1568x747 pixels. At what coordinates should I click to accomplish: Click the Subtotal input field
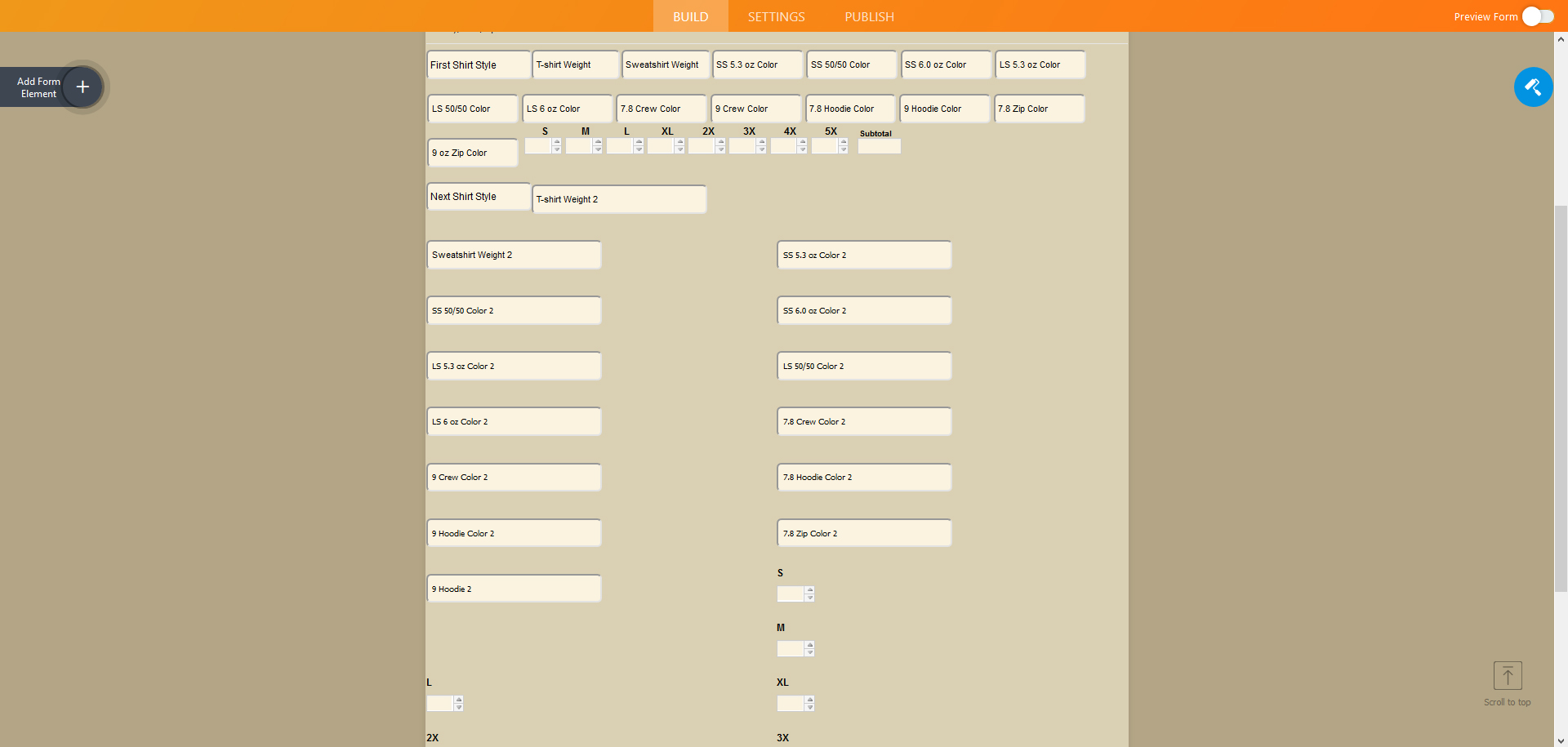(x=879, y=148)
